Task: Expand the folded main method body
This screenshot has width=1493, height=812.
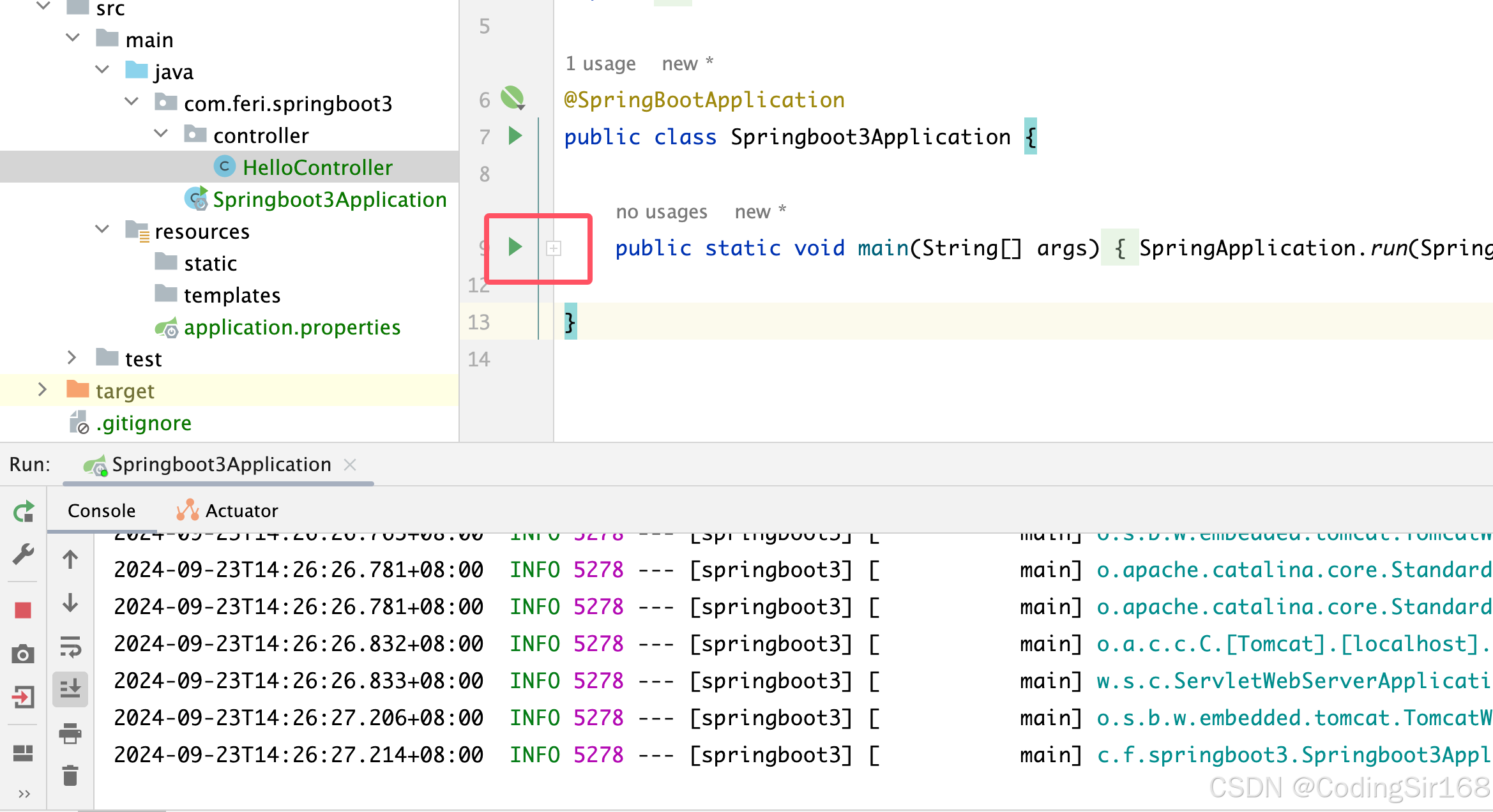Action: 554,248
